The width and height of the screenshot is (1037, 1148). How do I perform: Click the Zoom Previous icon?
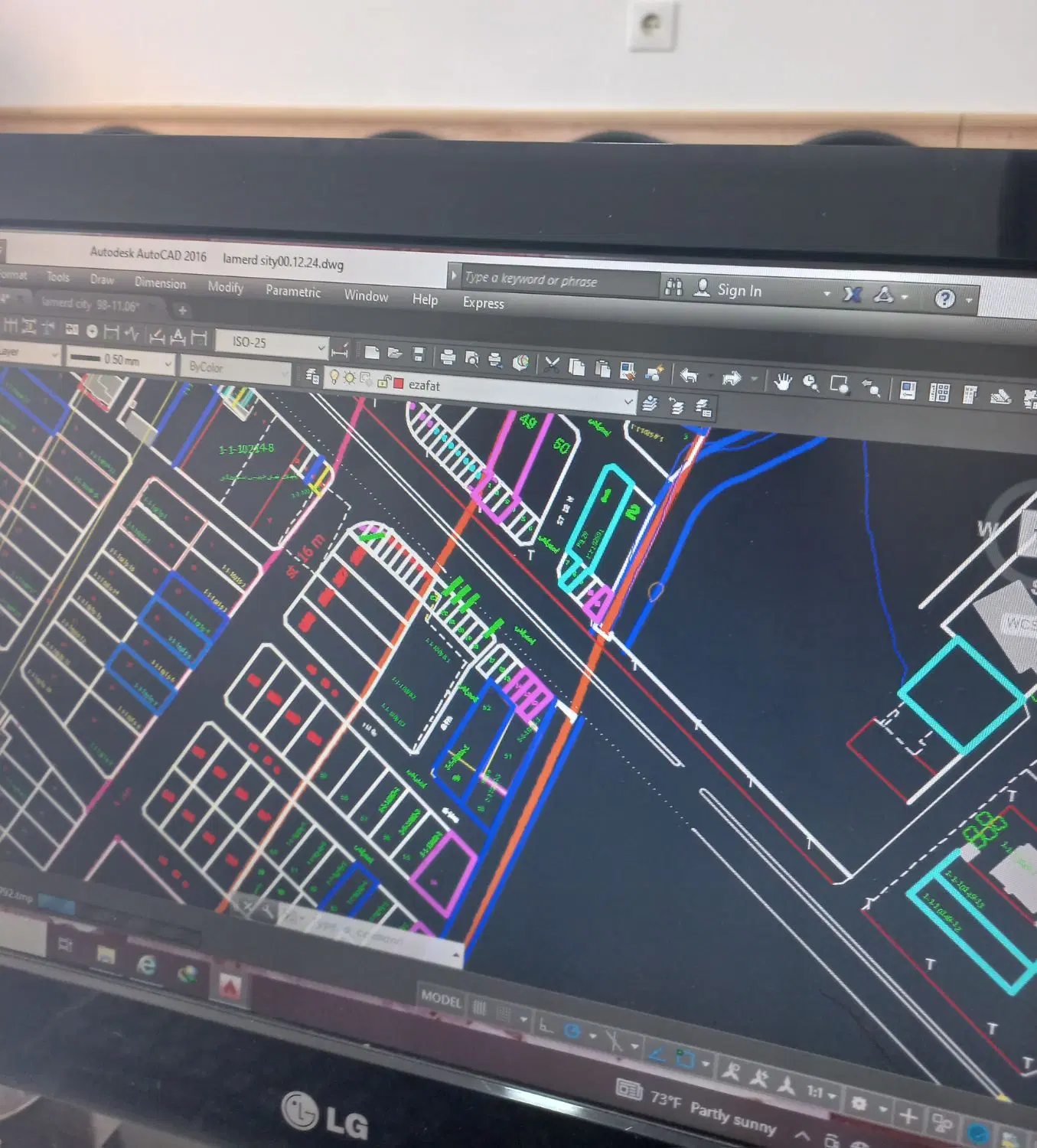click(x=871, y=387)
